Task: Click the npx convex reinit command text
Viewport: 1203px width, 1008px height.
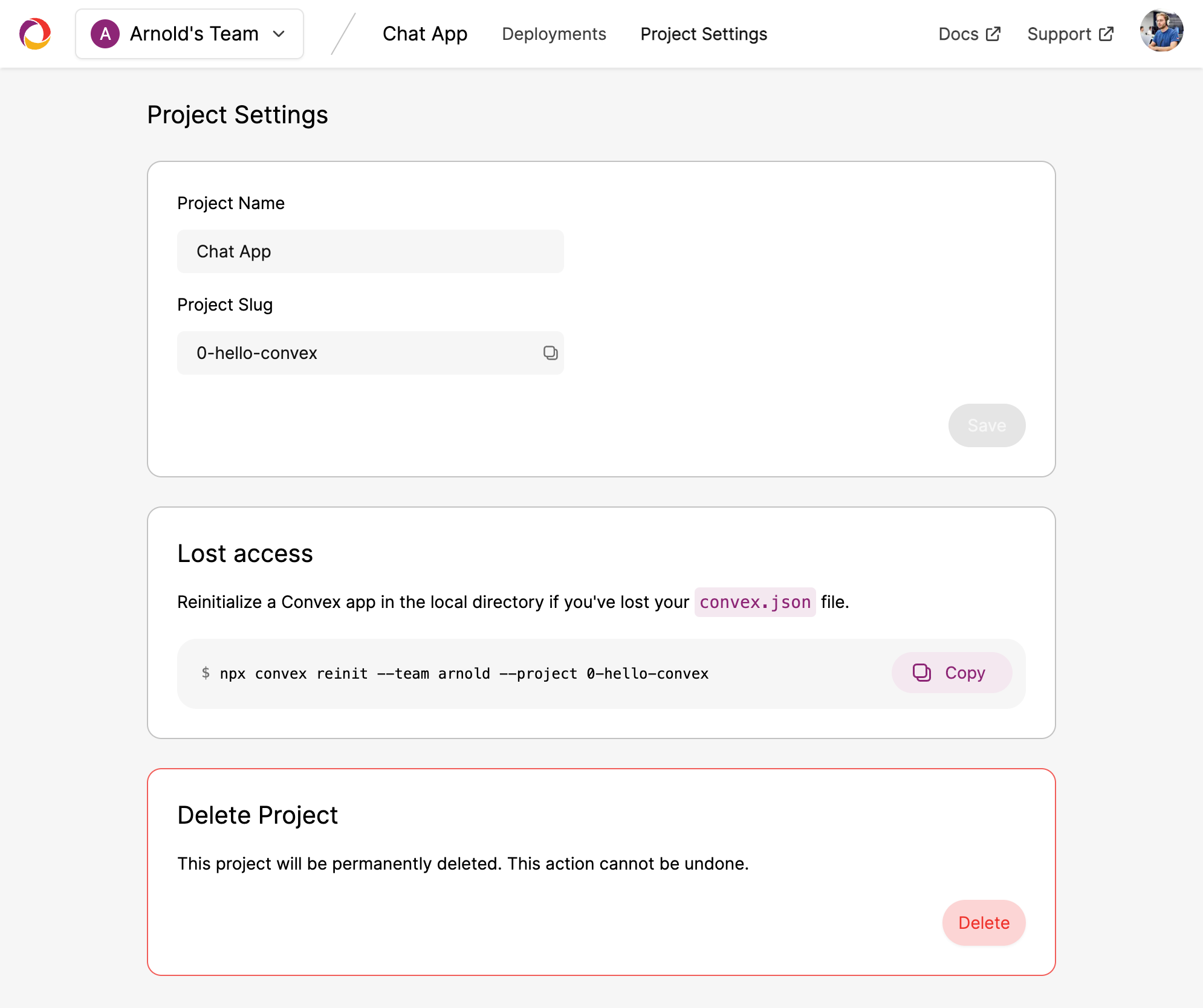Action: pyautogui.click(x=464, y=673)
